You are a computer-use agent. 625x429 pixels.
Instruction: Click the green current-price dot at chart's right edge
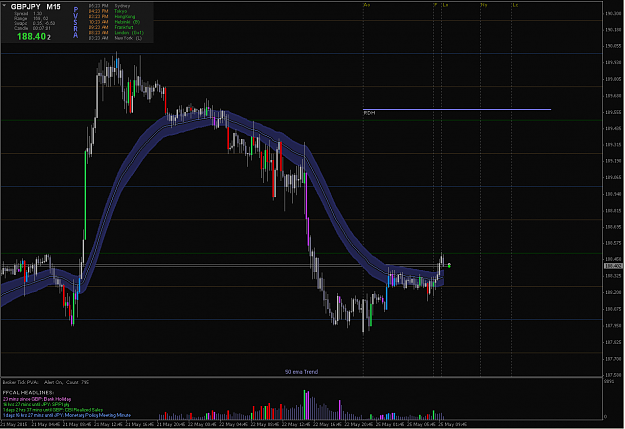pos(449,265)
